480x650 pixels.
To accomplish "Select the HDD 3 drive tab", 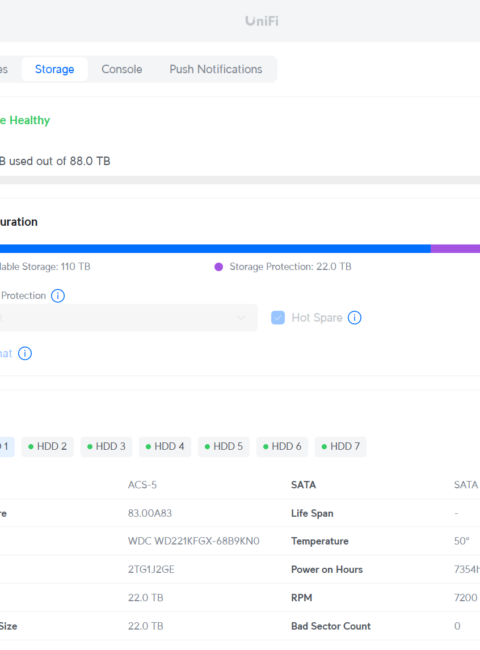I will (x=106, y=446).
